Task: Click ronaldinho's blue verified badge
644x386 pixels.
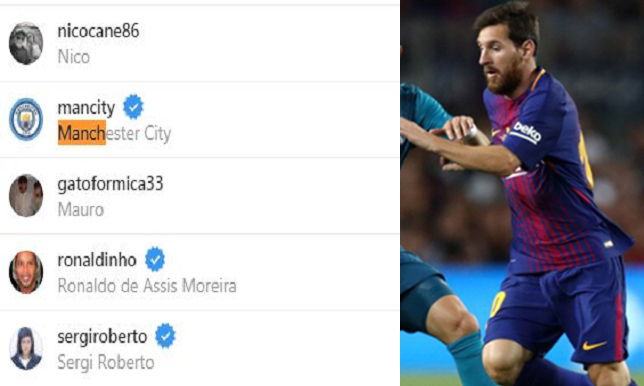Action: click(x=155, y=259)
